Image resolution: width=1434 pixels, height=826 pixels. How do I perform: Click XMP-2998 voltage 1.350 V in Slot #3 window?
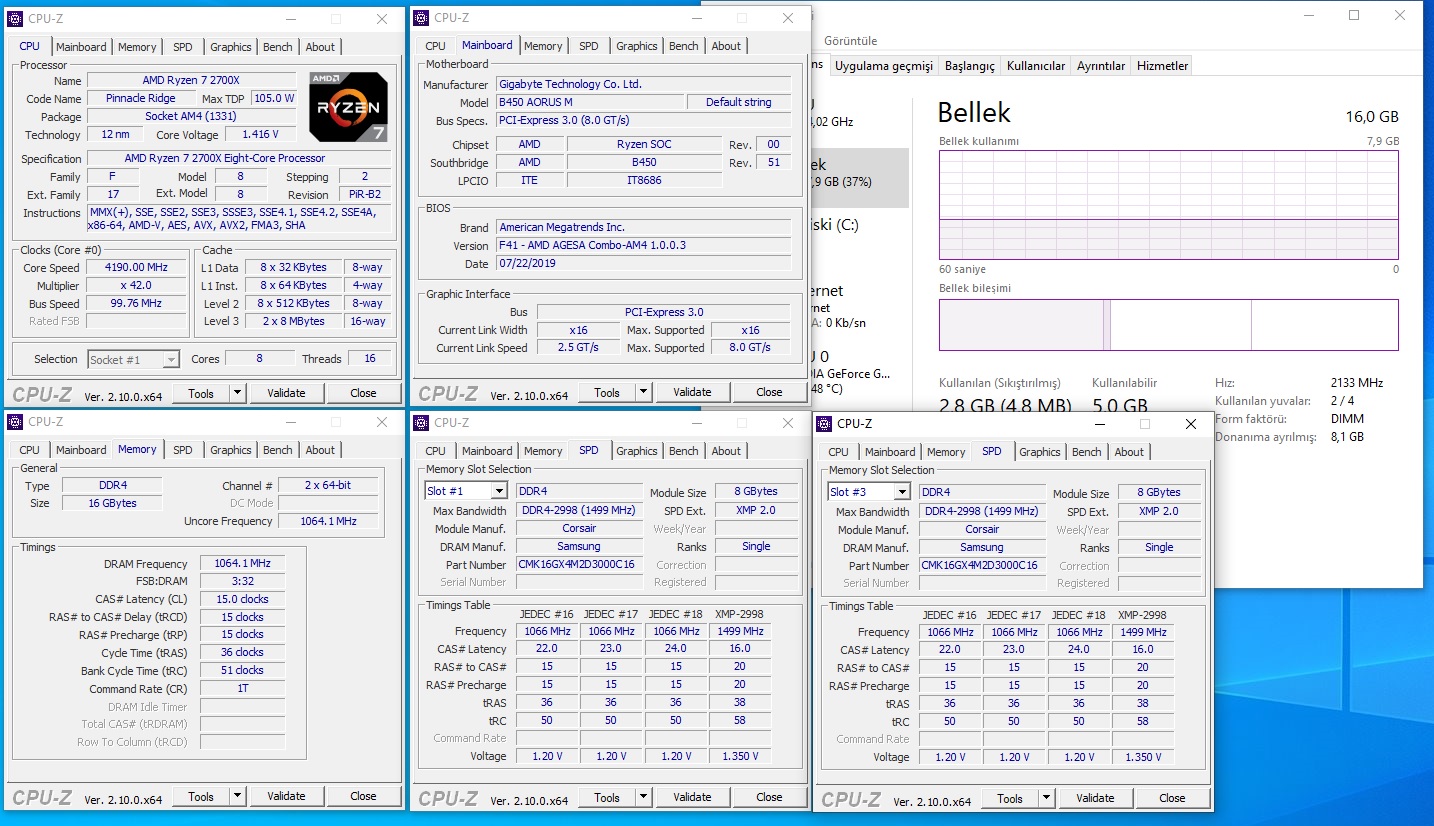[x=1145, y=757]
